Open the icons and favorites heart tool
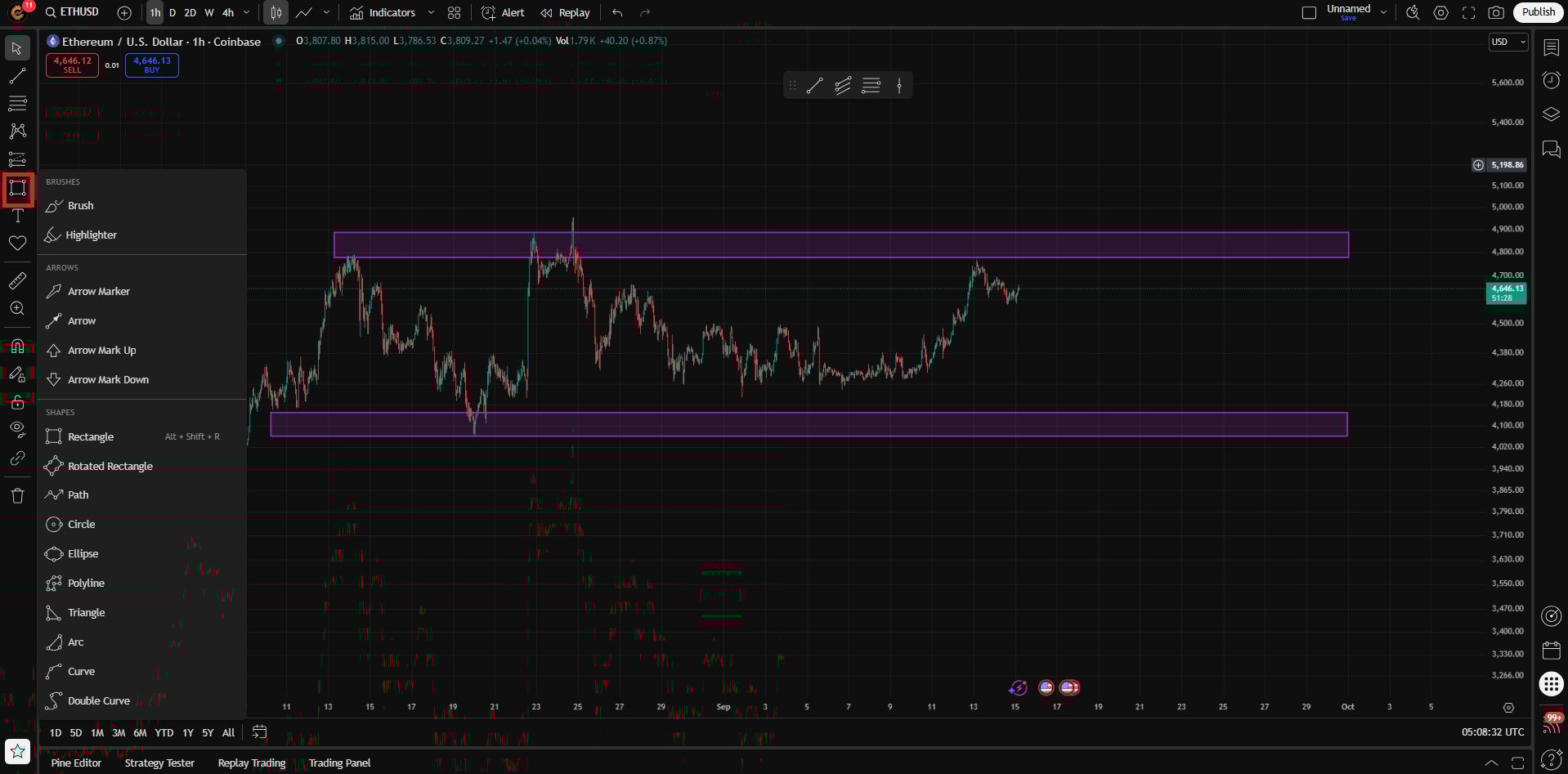Viewport: 1568px width, 774px height. [17, 244]
